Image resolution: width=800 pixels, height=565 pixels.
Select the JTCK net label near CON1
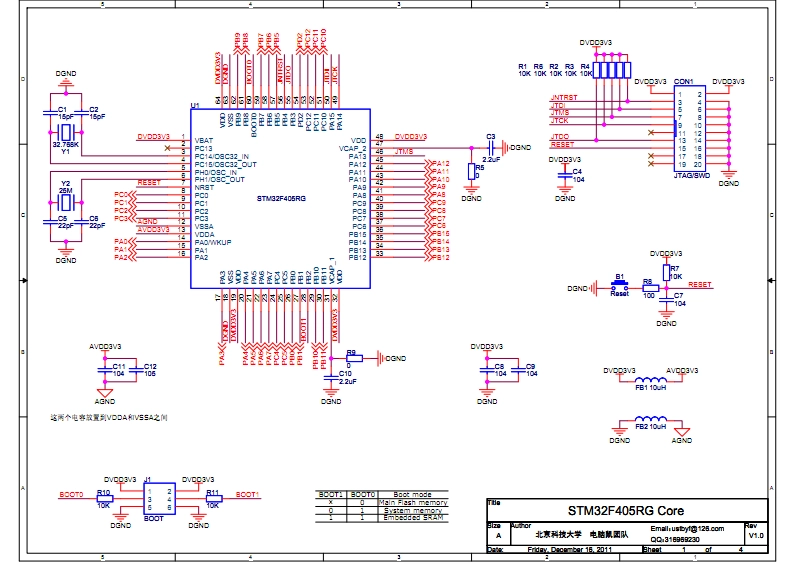(x=559, y=120)
